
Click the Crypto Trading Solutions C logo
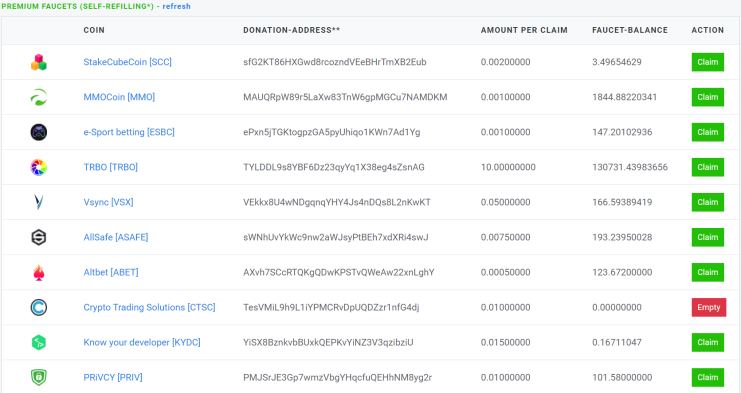coord(39,308)
